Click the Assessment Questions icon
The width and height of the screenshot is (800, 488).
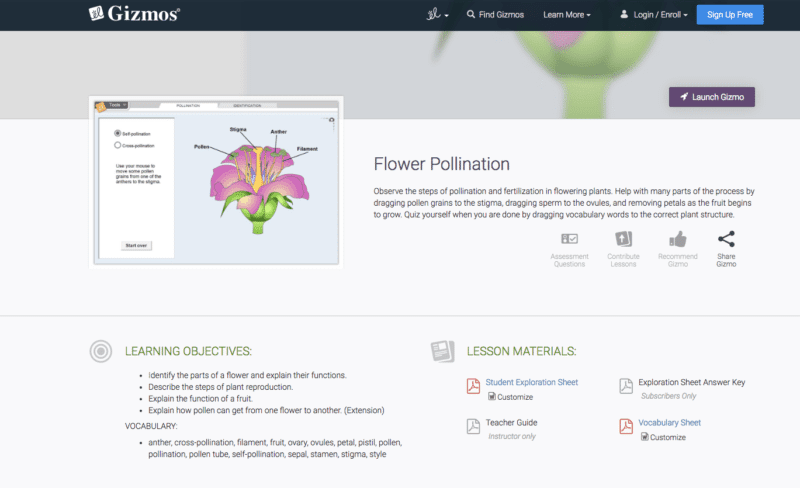(569, 239)
